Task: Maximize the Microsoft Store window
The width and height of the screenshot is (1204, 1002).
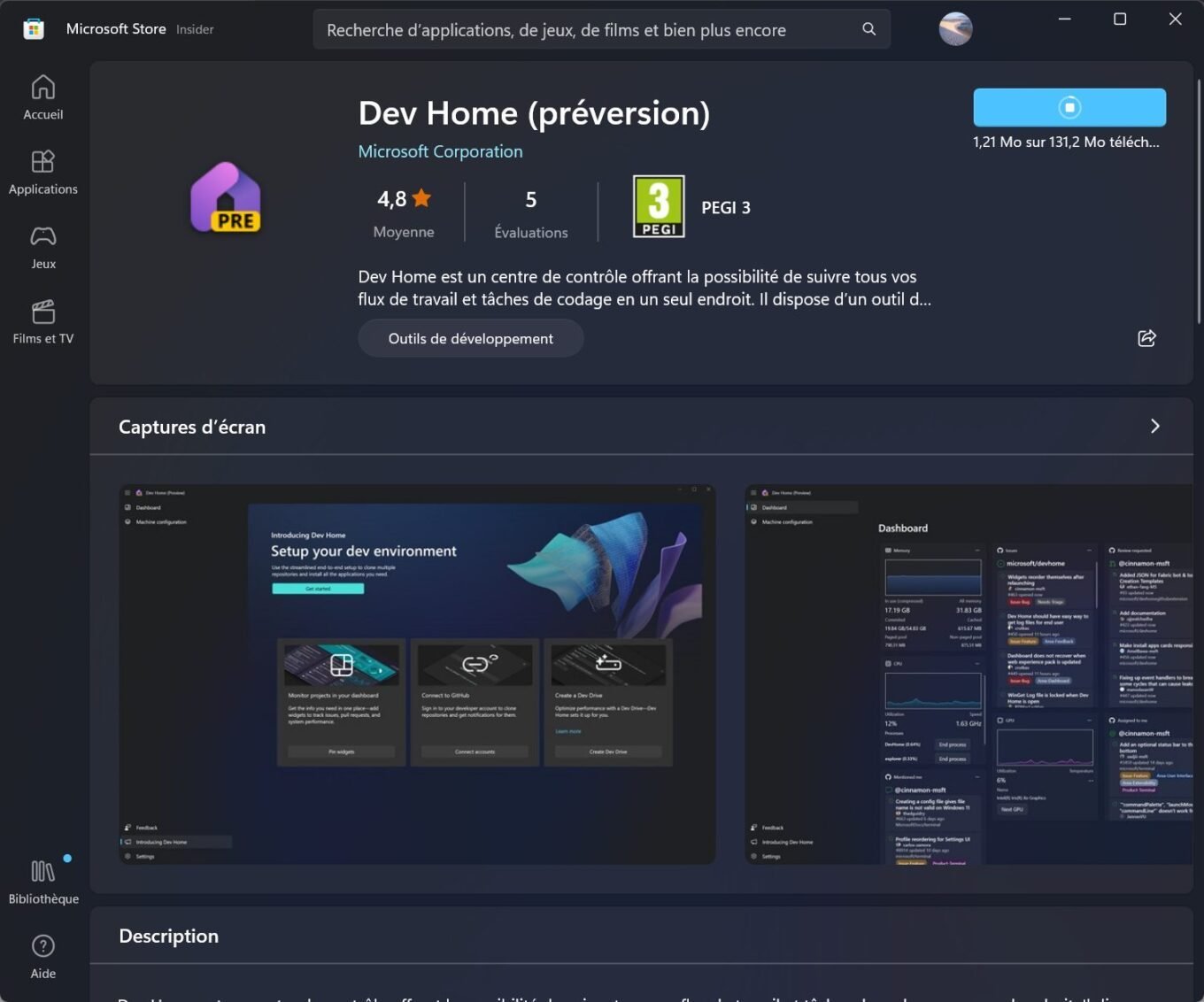Action: coord(1120,19)
